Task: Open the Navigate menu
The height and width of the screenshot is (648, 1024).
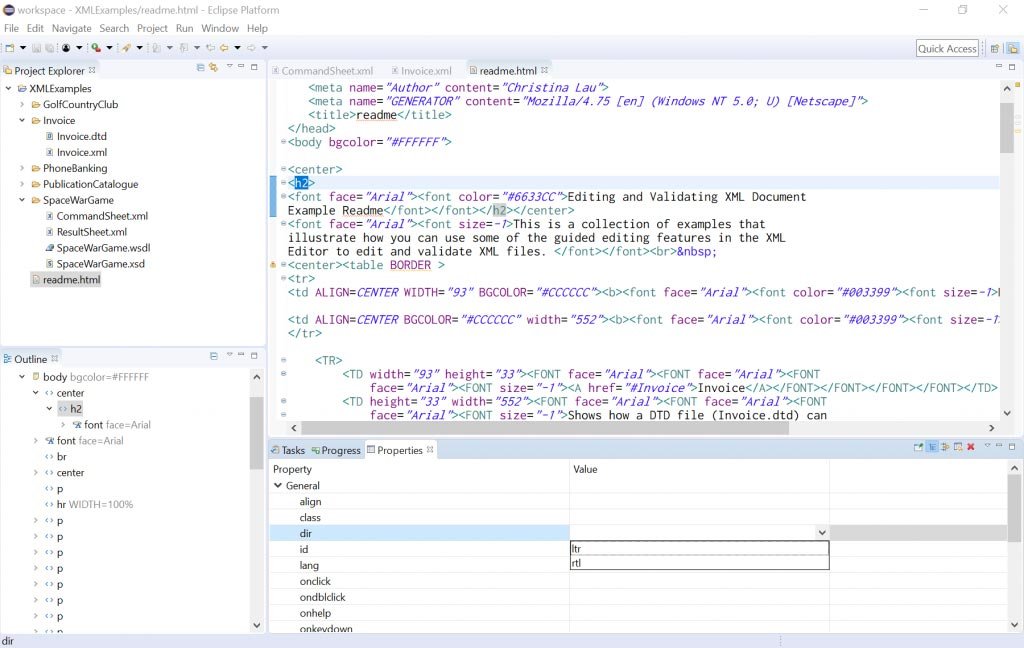Action: point(72,28)
